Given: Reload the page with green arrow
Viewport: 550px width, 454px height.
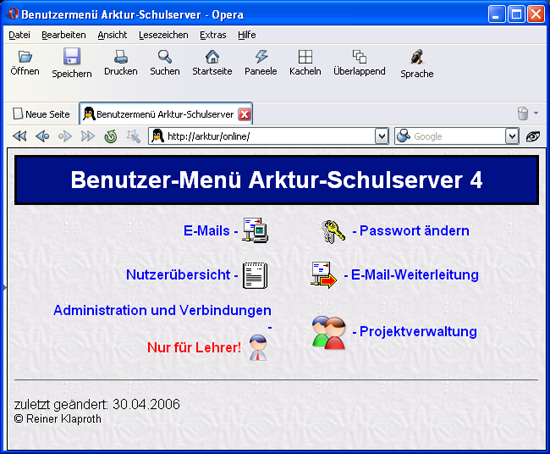Looking at the screenshot, I should [x=110, y=136].
